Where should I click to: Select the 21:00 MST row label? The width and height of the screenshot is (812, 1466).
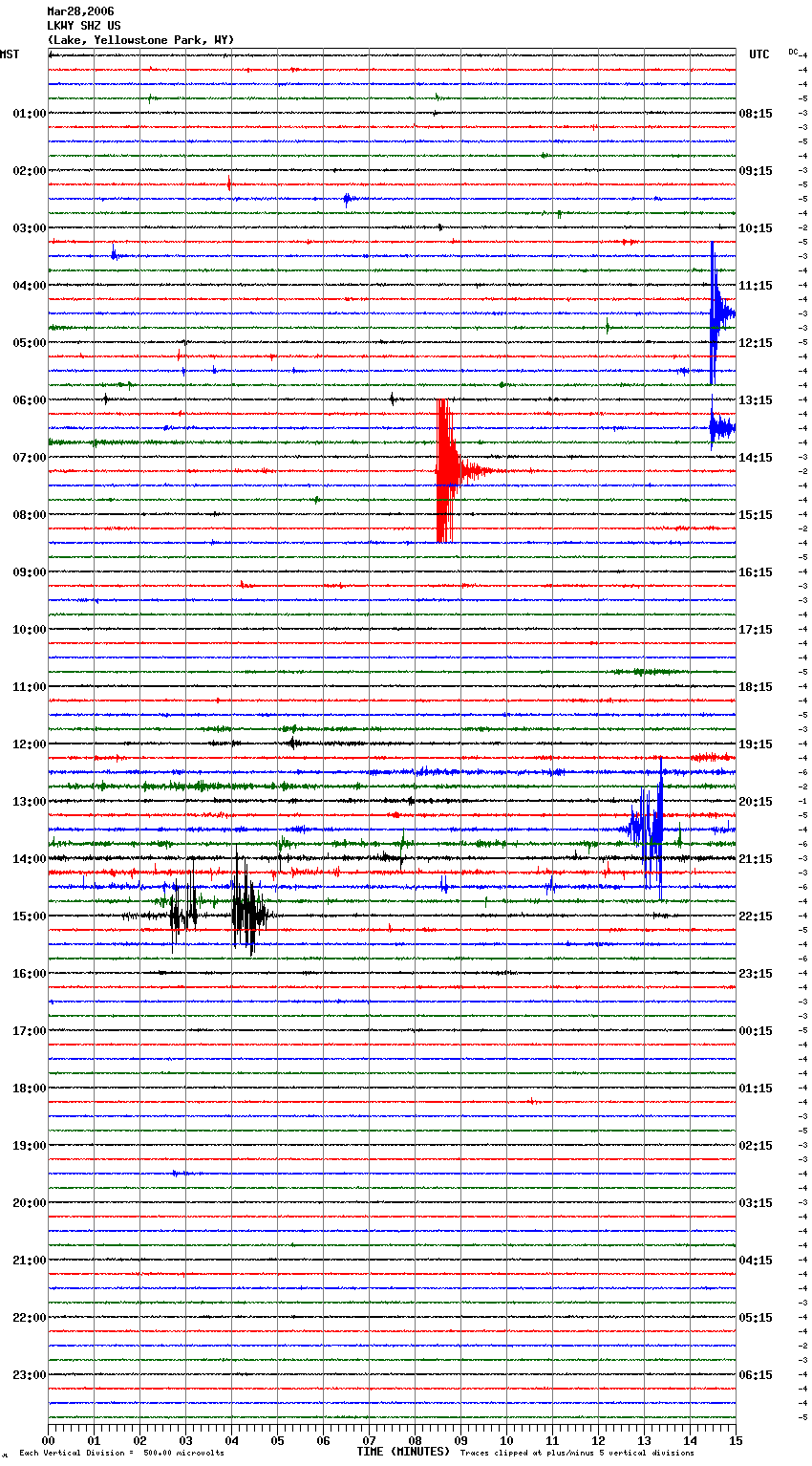(30, 1261)
